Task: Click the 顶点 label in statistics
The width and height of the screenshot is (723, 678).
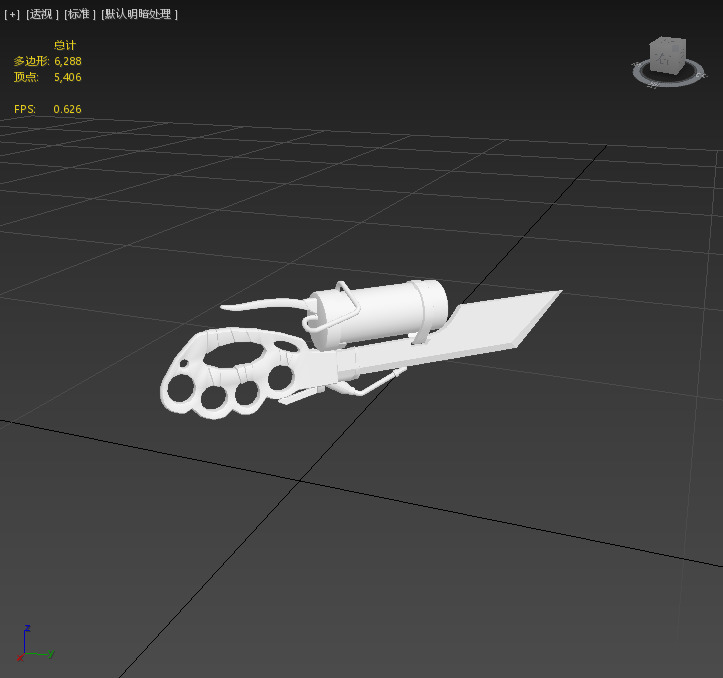Action: click(x=26, y=77)
